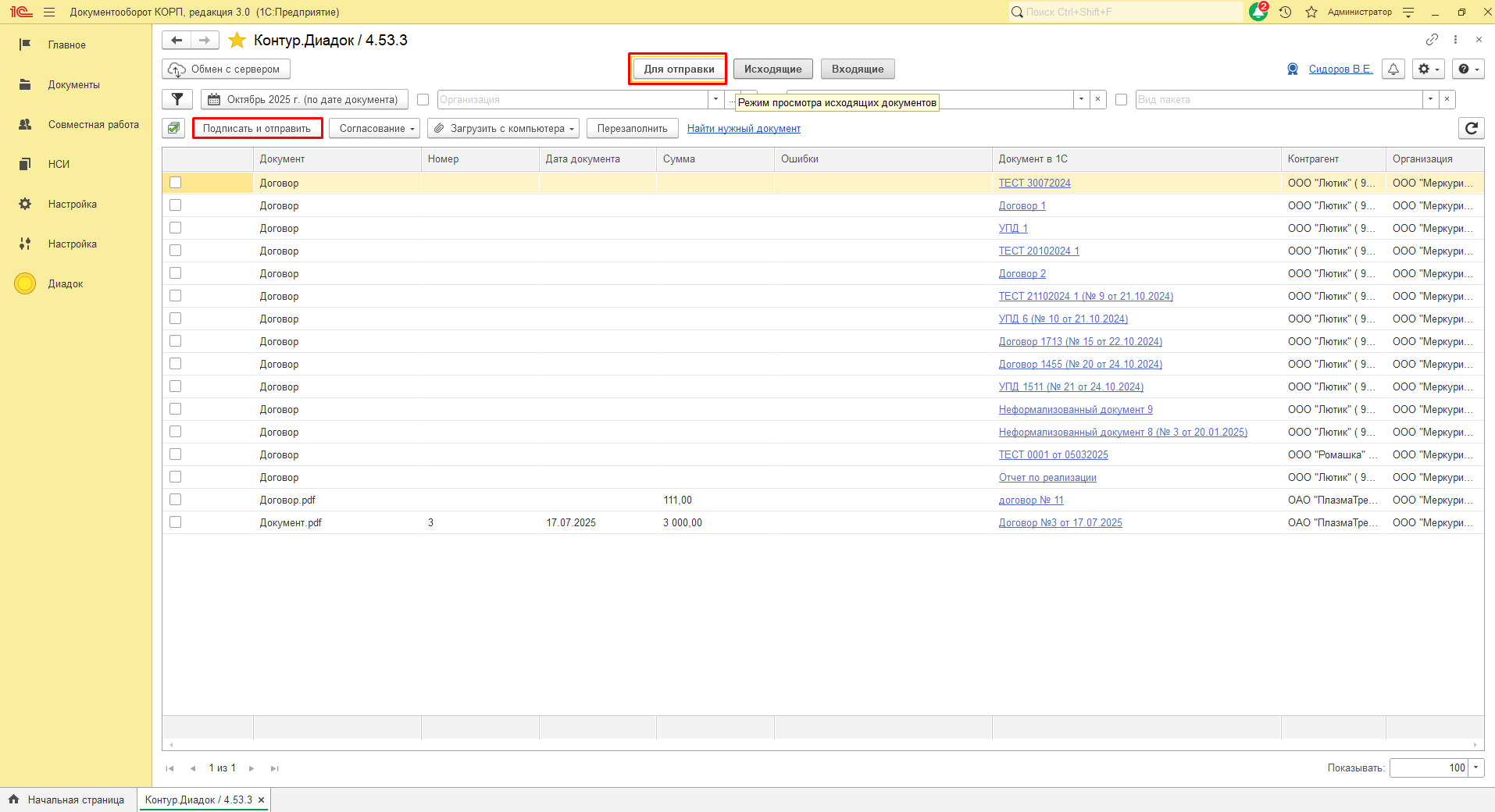
Task: Switch to the Входящие tab
Action: point(857,69)
